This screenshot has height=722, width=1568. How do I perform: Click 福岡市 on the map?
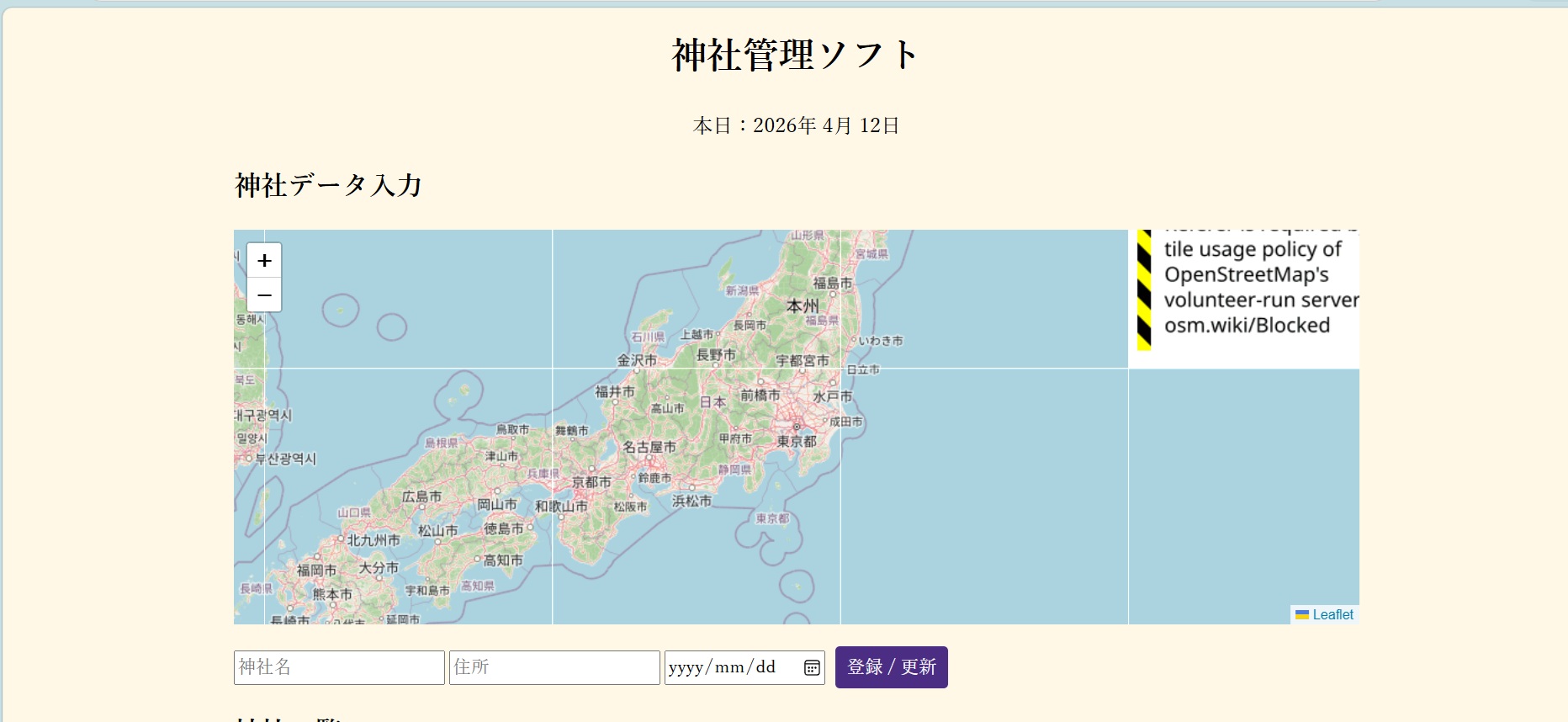[x=316, y=570]
